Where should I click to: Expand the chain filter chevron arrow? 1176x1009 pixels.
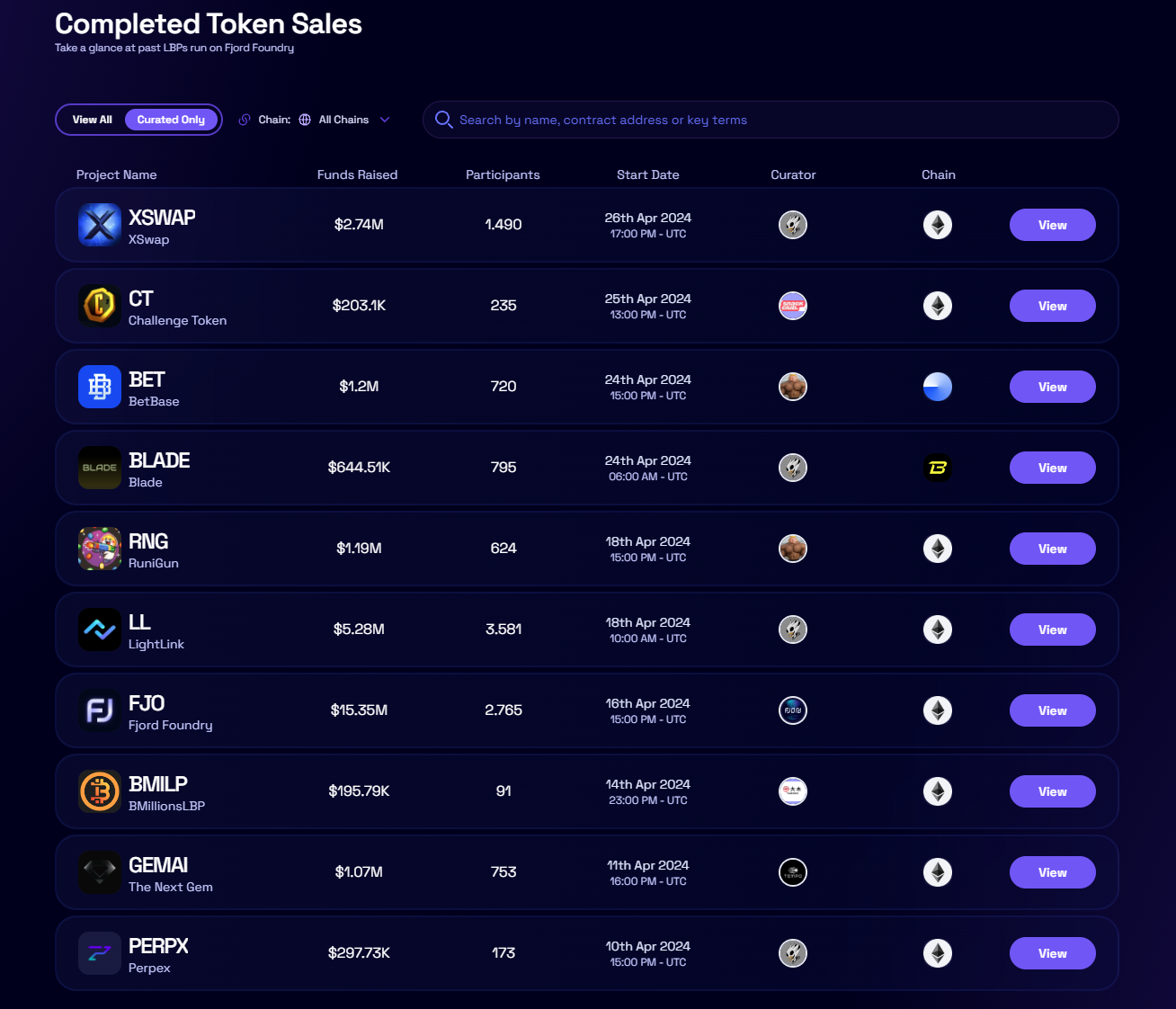[385, 120]
